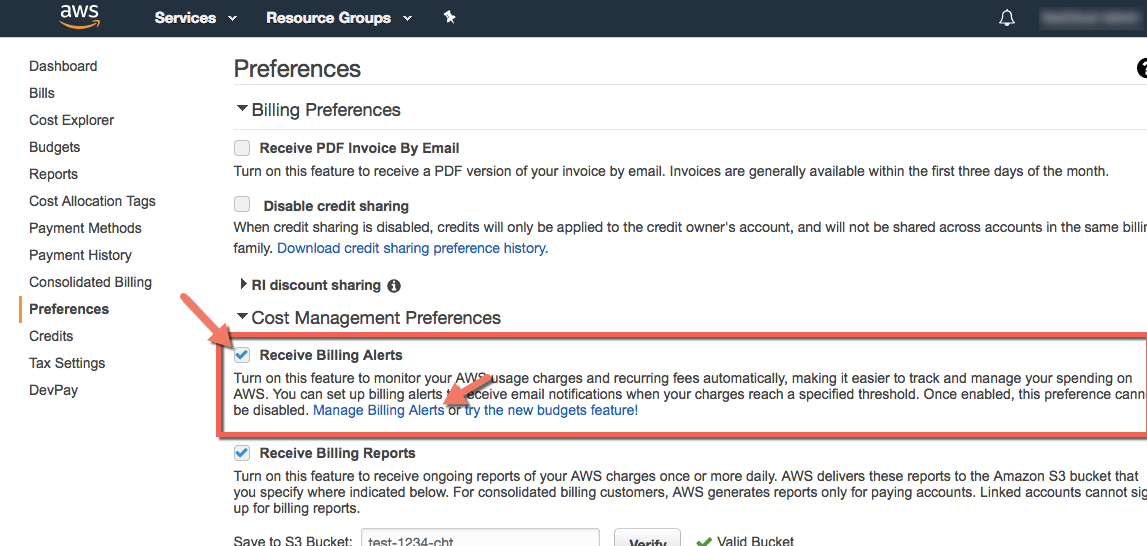The width and height of the screenshot is (1147, 546).
Task: Click the RI discount sharing info icon
Action: tap(394, 285)
